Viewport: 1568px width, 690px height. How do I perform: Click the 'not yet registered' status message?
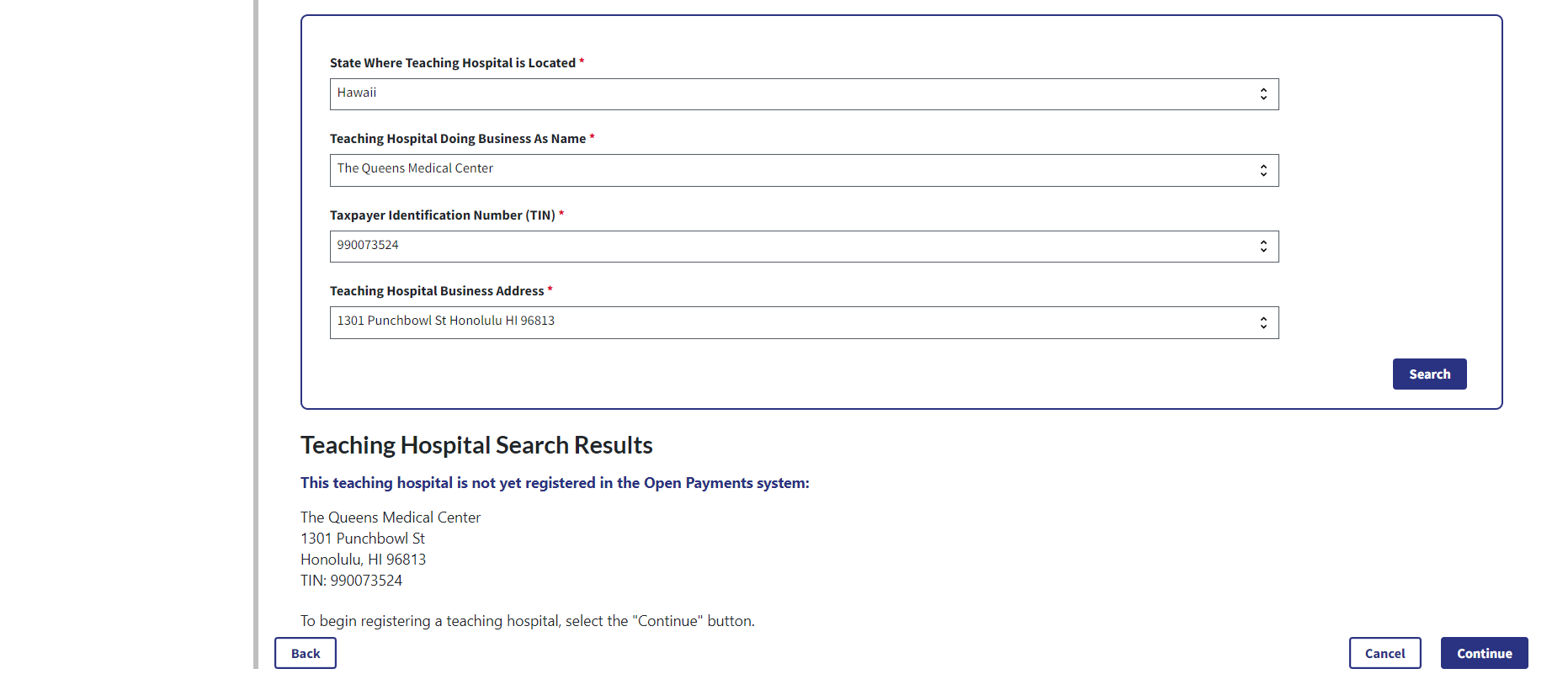point(555,483)
